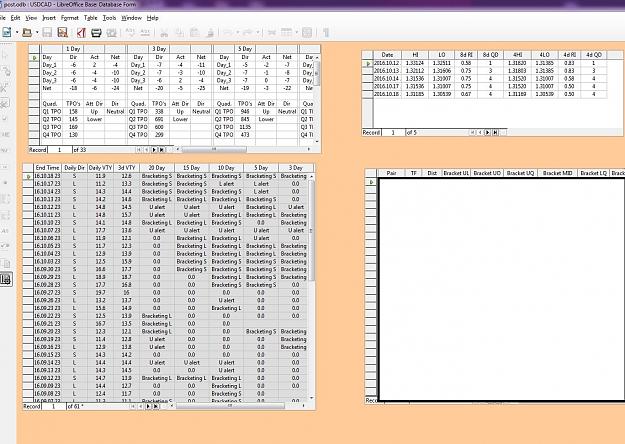This screenshot has width=625, height=444.
Task: Click the Print icon in toolbar
Action: coord(96,32)
